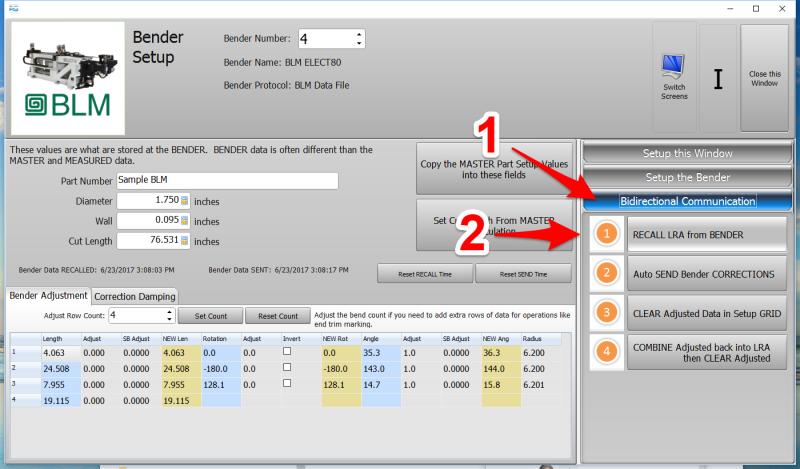Toggle Invert checkbox in row 3
This screenshot has height=469, width=800.
click(x=287, y=383)
